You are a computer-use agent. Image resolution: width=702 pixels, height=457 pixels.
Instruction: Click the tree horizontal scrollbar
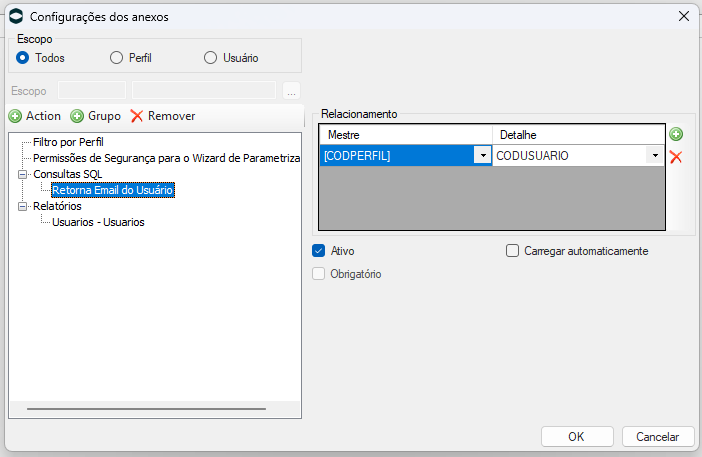146,409
